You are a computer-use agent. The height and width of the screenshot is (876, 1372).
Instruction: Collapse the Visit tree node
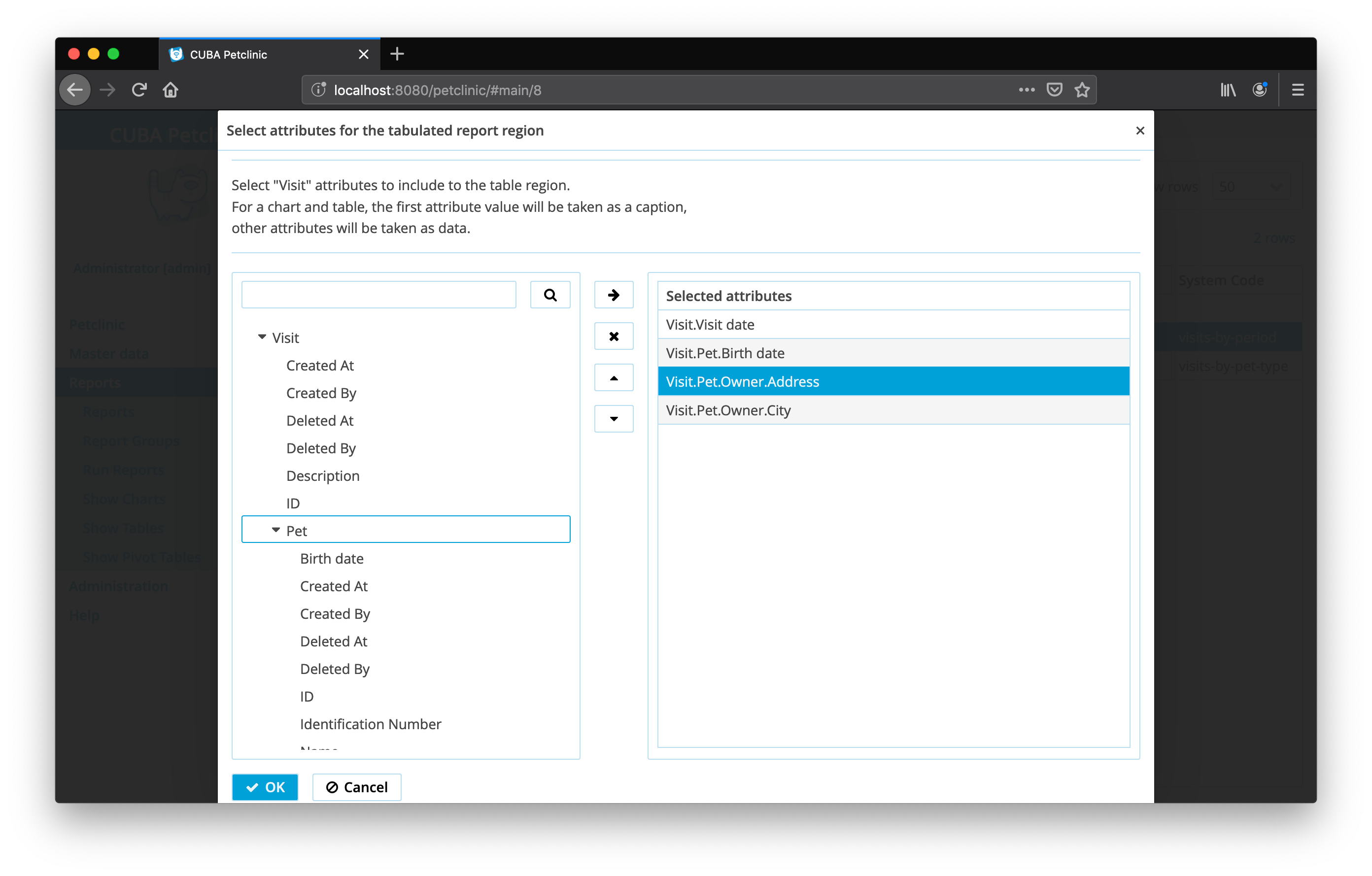click(262, 337)
